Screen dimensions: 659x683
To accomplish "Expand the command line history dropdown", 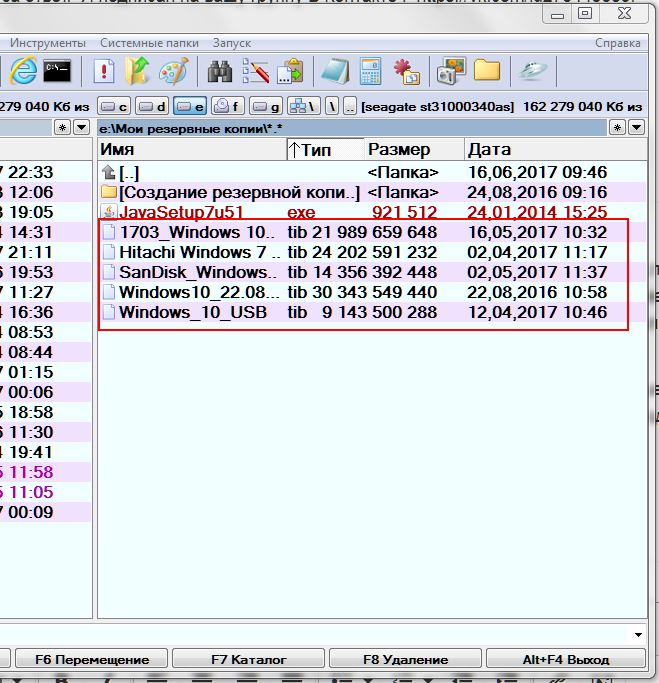I will tap(638, 635).
